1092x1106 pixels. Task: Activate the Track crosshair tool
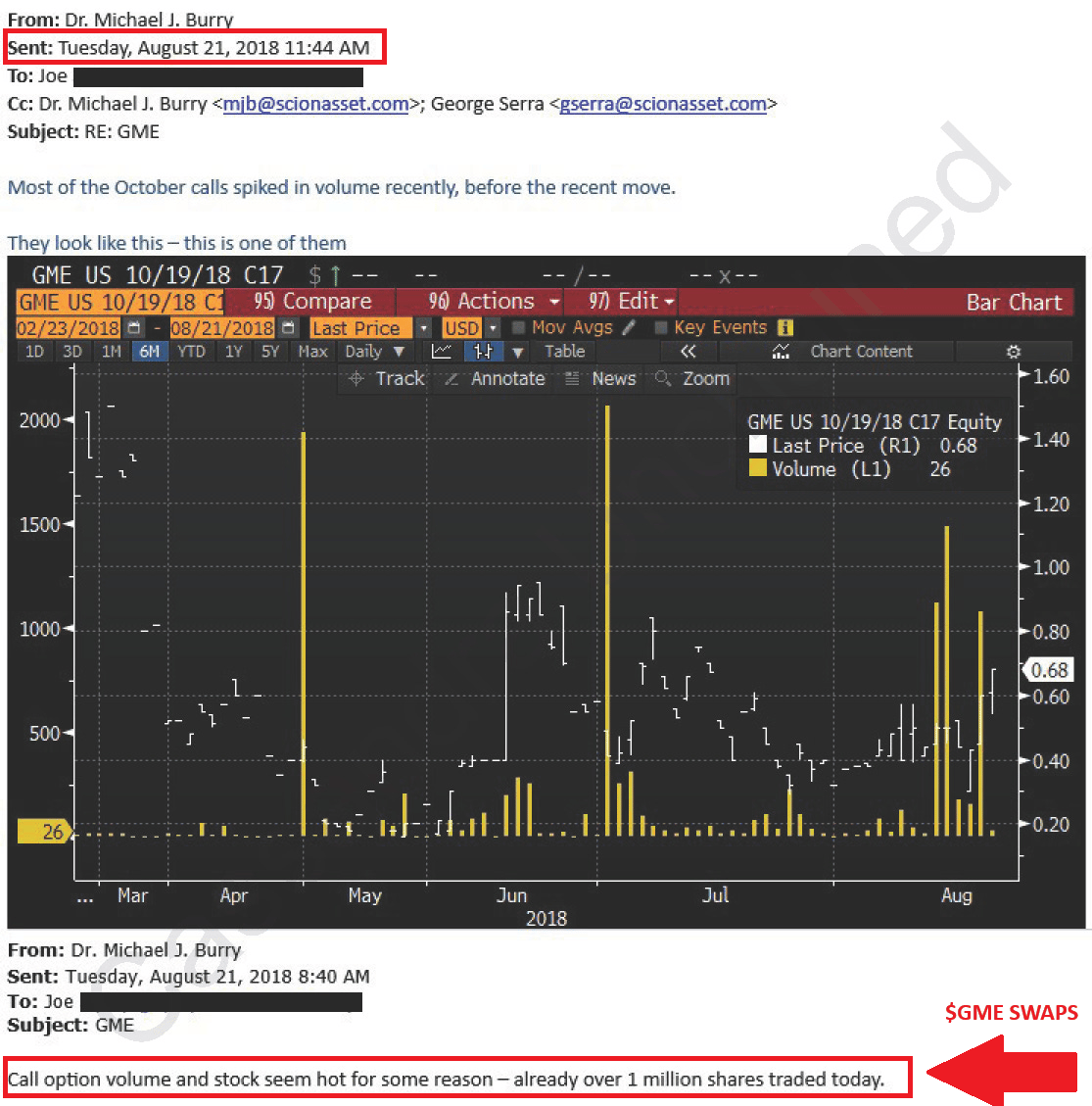pos(386,379)
